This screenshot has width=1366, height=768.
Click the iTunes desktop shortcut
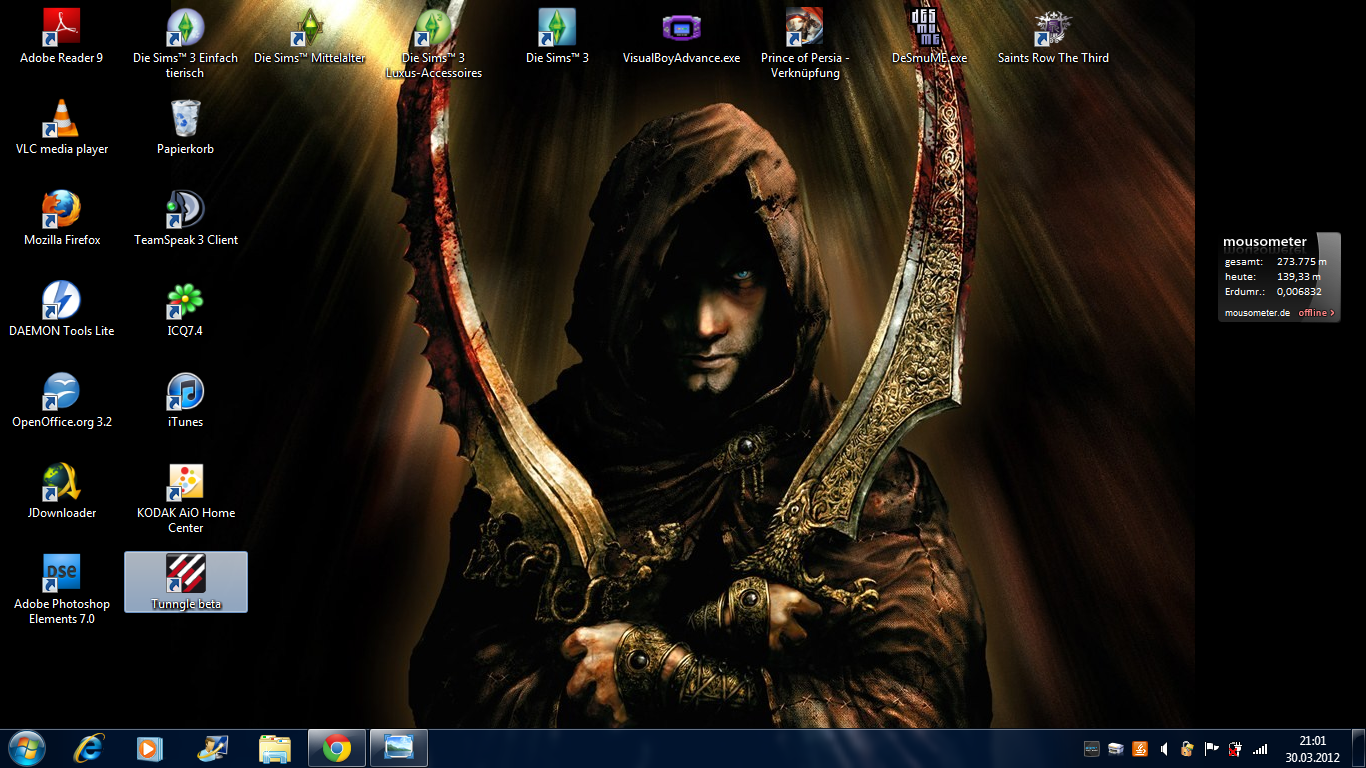pyautogui.click(x=186, y=399)
